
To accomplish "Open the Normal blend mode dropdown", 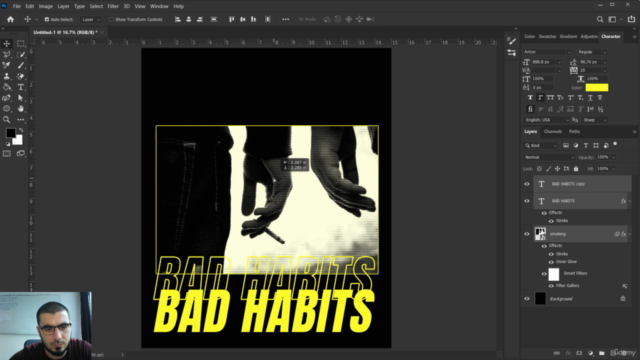I will point(549,157).
